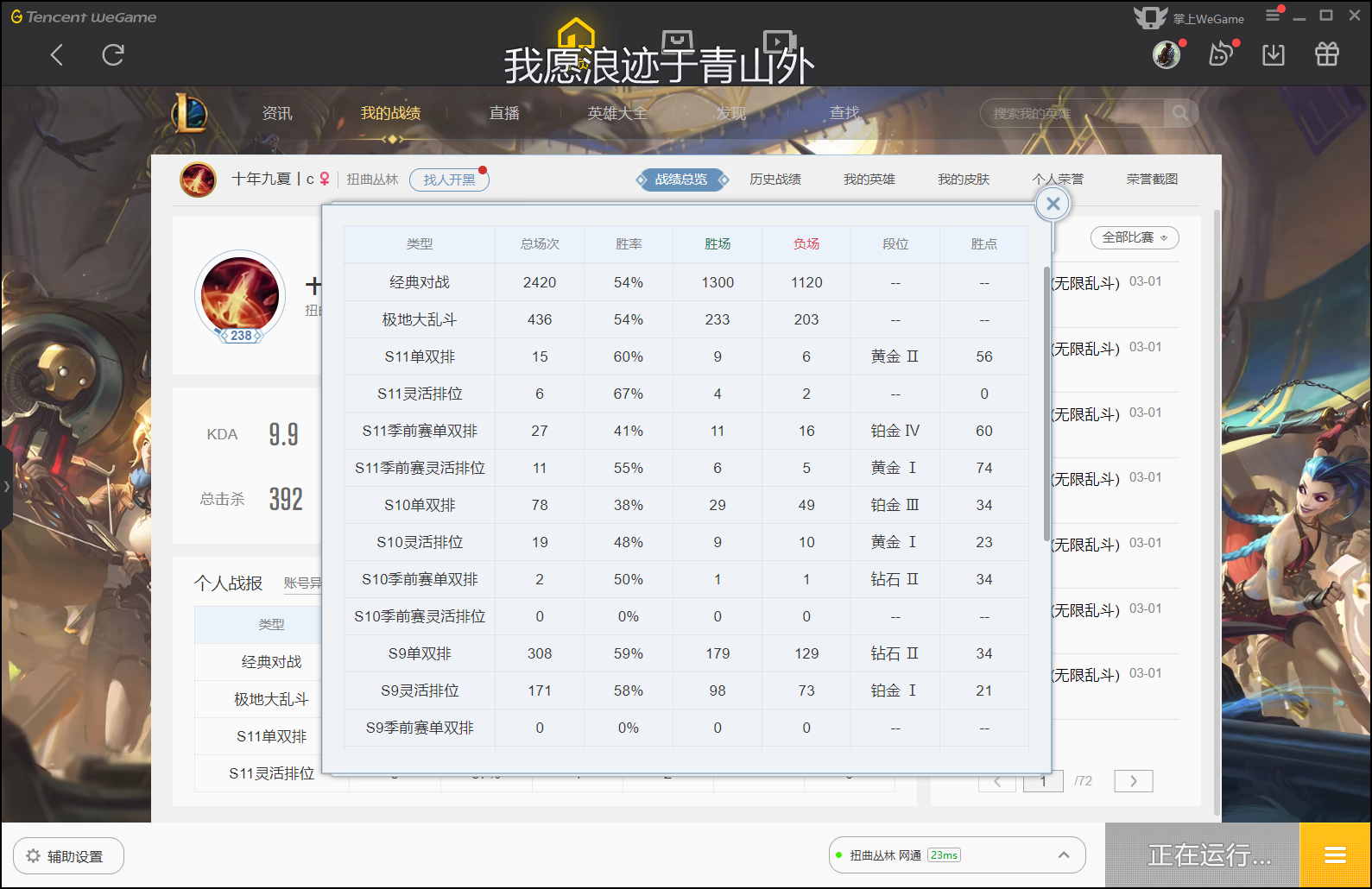Screen dimensions: 1372x889
Task: Select the S11单双排 row in popup
Action: tap(686, 356)
